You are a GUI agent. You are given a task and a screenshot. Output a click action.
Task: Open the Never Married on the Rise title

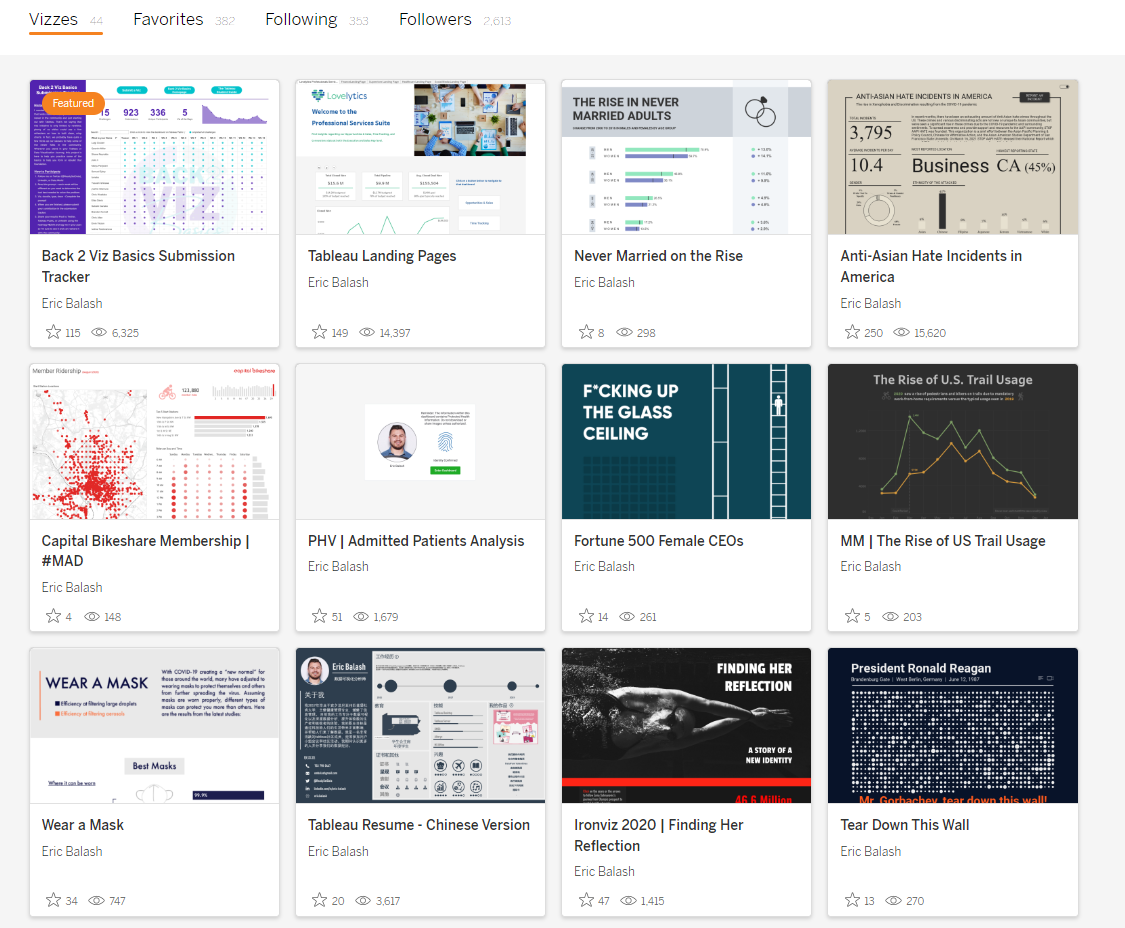[658, 256]
